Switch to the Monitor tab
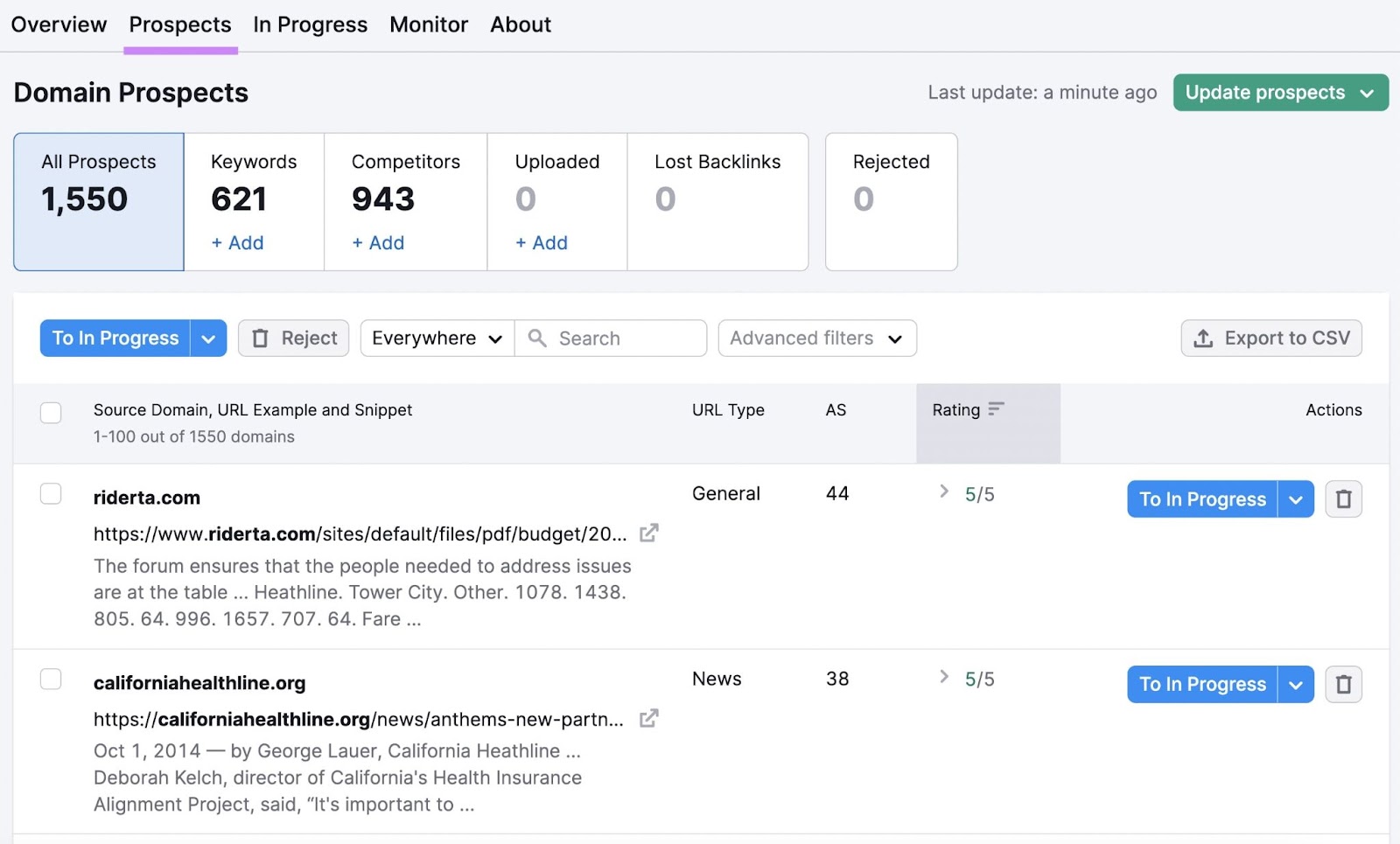Viewport: 1400px width, 844px height. click(x=428, y=24)
